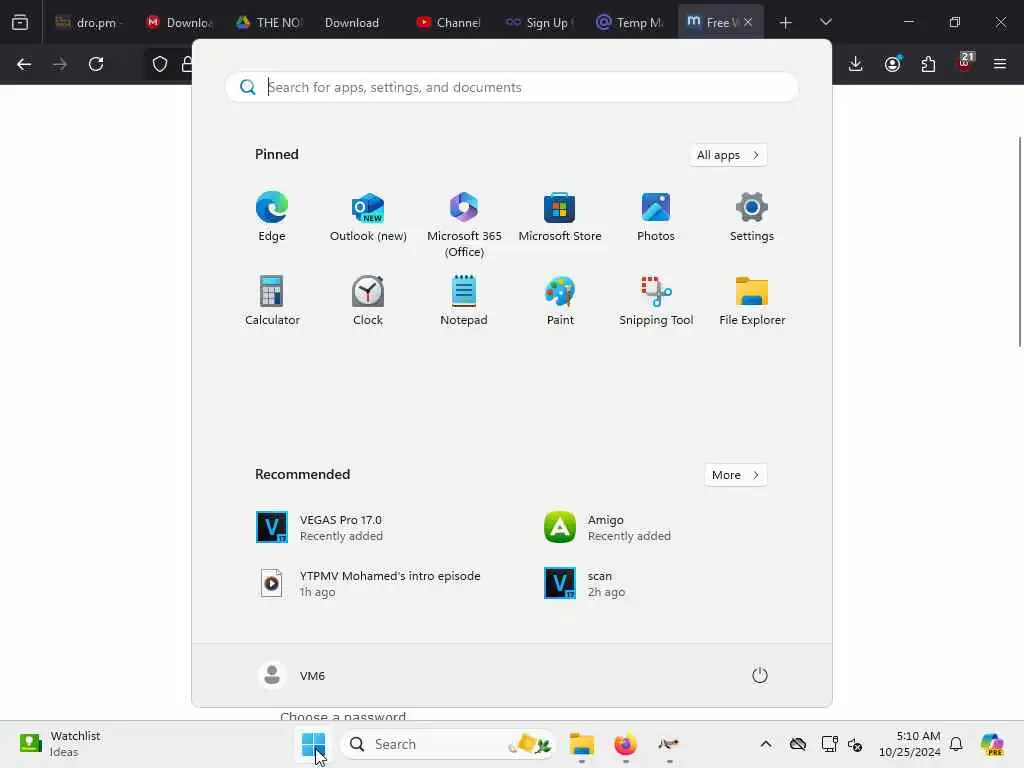
Task: Switch to the Channel YouTube tab
Action: click(x=449, y=22)
